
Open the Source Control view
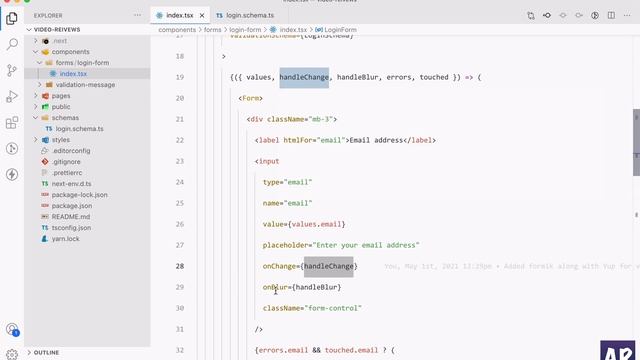pyautogui.click(x=12, y=70)
